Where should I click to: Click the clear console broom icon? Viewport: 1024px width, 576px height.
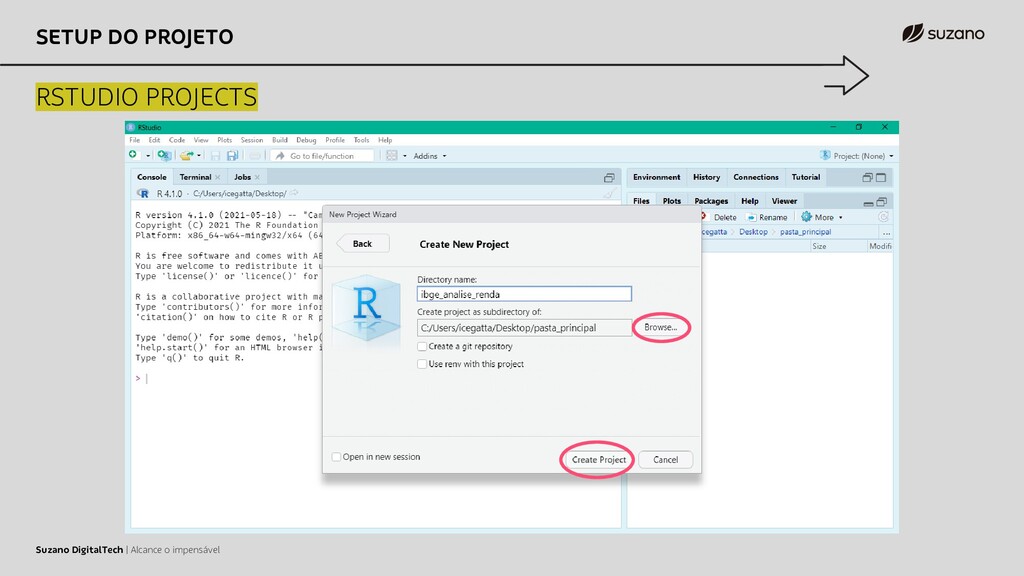coord(609,193)
